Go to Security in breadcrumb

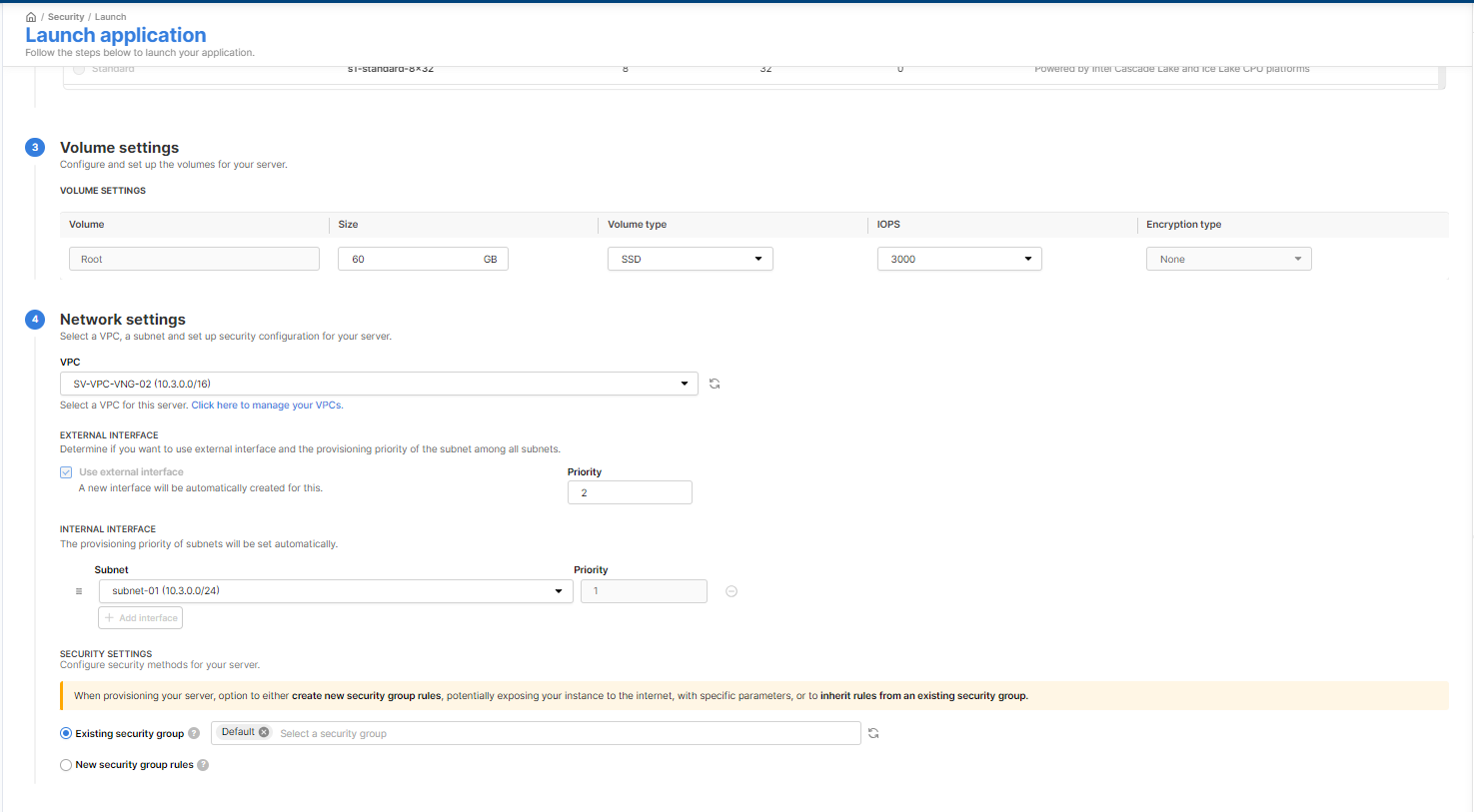point(66,17)
